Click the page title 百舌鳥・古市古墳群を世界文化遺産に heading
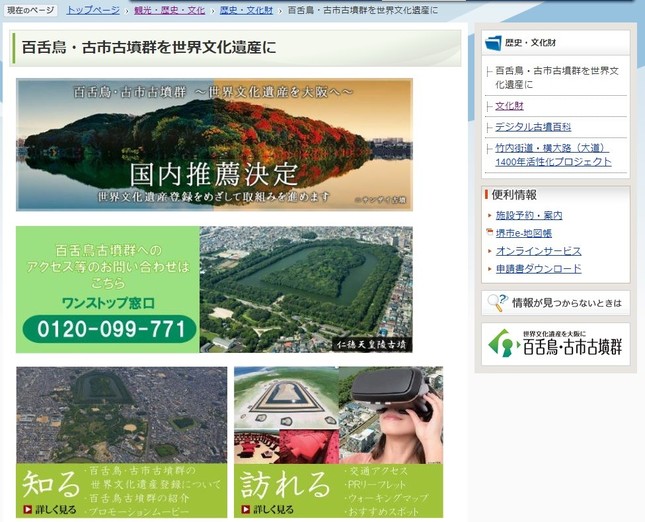This screenshot has width=645, height=522. pos(149,47)
